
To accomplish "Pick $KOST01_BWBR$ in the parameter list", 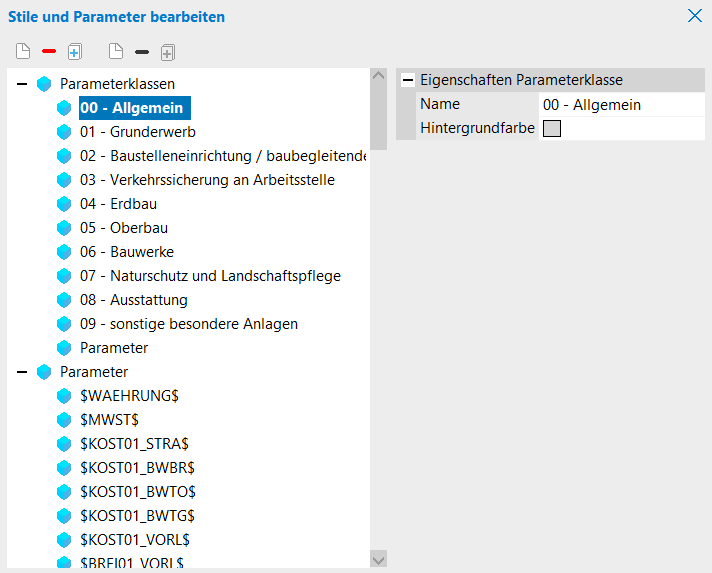I will [137, 468].
